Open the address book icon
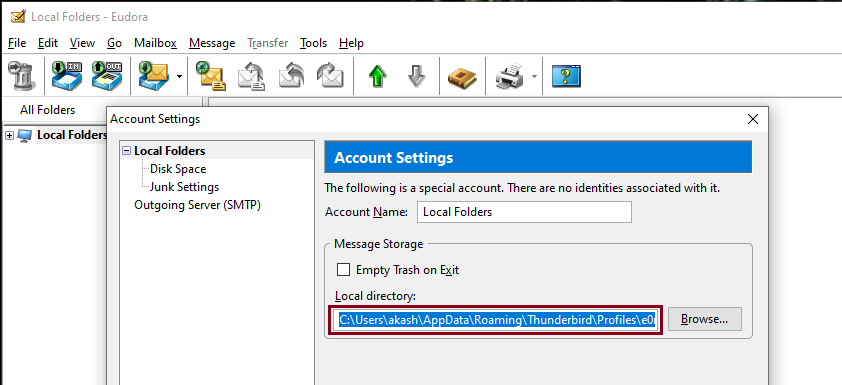The image size is (842, 385). point(462,77)
